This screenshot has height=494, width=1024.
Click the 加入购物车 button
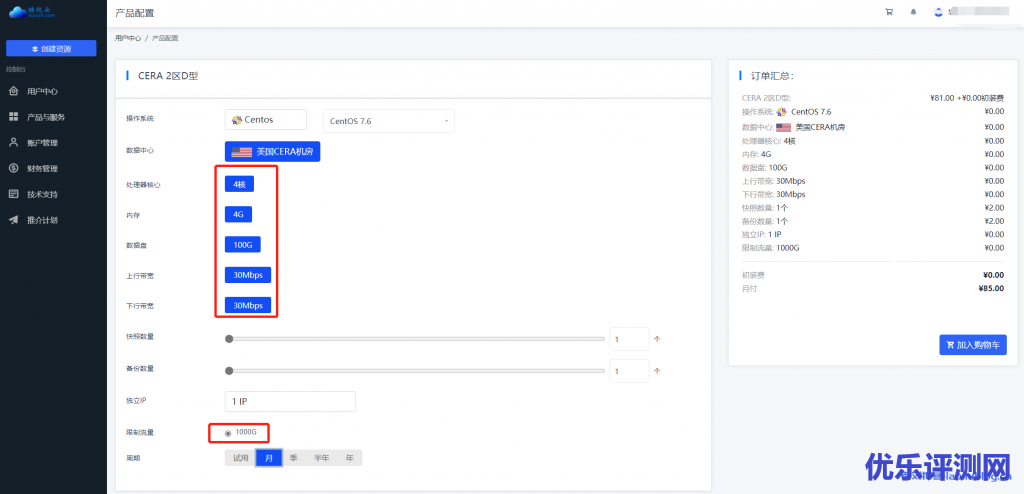tap(973, 344)
